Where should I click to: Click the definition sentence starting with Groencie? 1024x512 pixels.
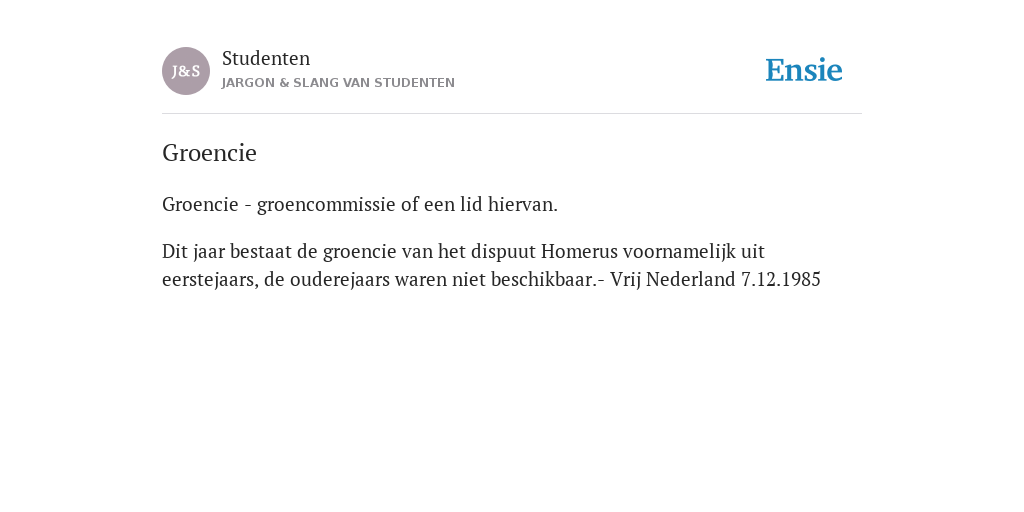click(x=360, y=204)
